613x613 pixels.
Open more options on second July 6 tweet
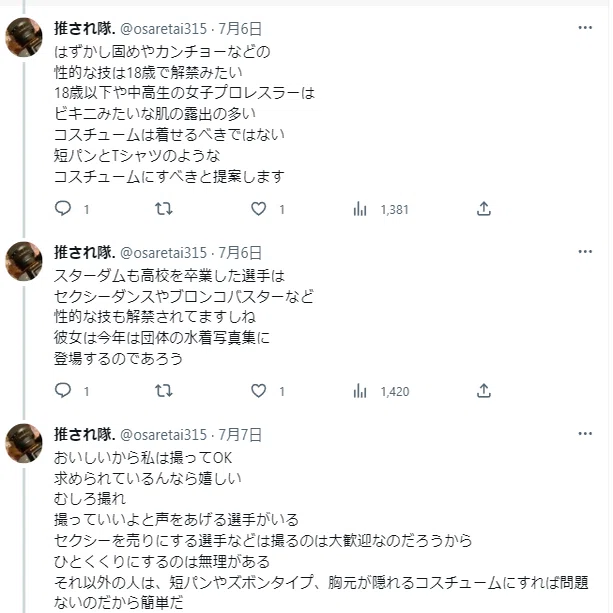(585, 252)
